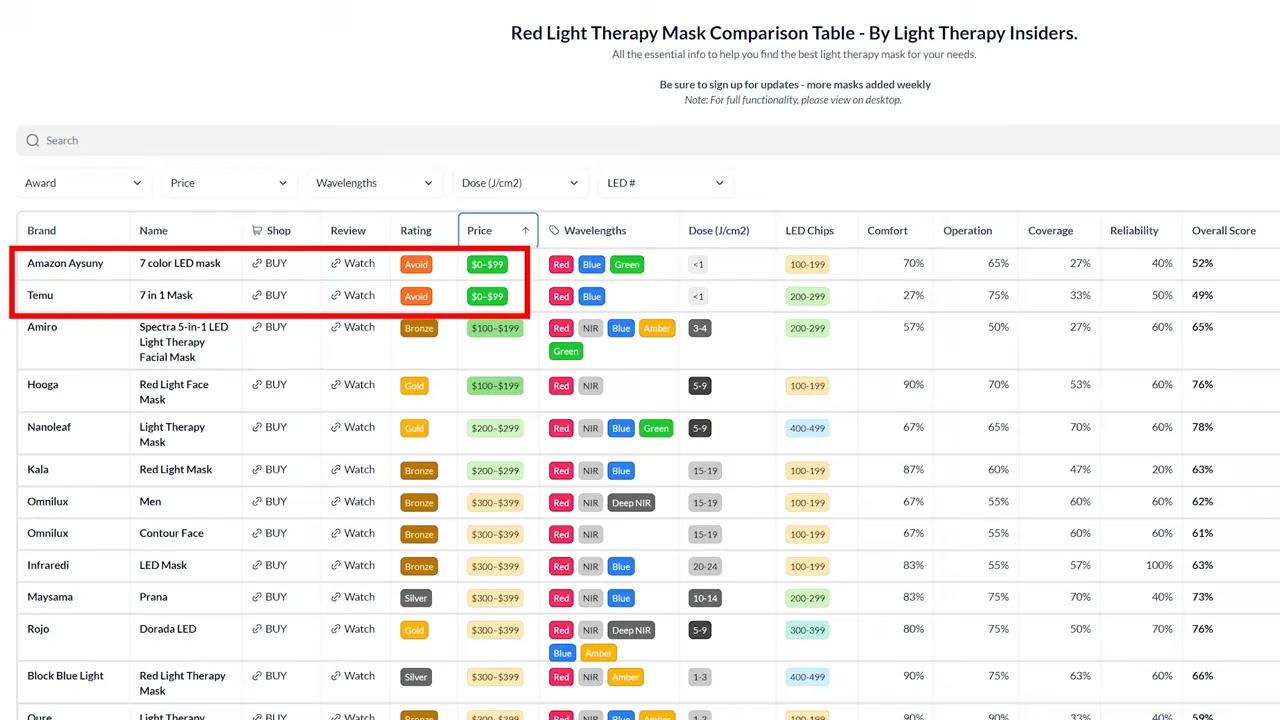Image resolution: width=1280 pixels, height=720 pixels.
Task: Open the LED # filter dropdown
Action: coord(664,182)
